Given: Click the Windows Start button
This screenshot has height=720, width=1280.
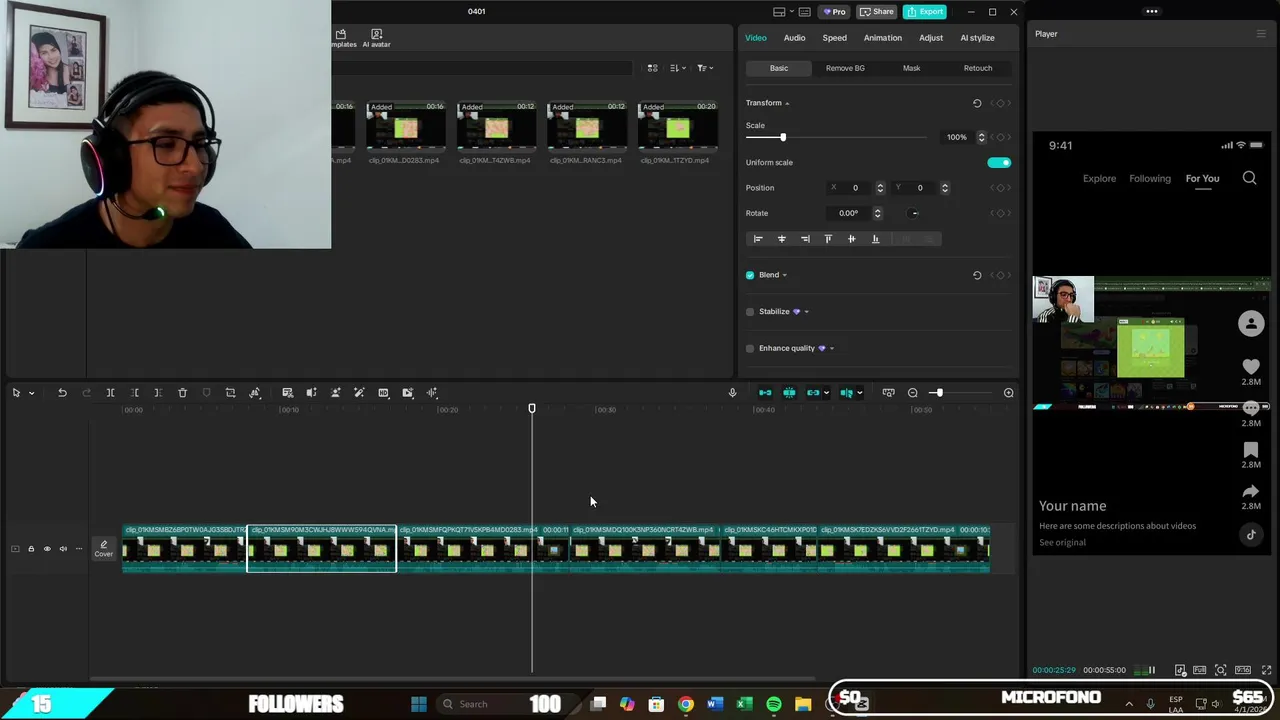Looking at the screenshot, I should click(419, 704).
